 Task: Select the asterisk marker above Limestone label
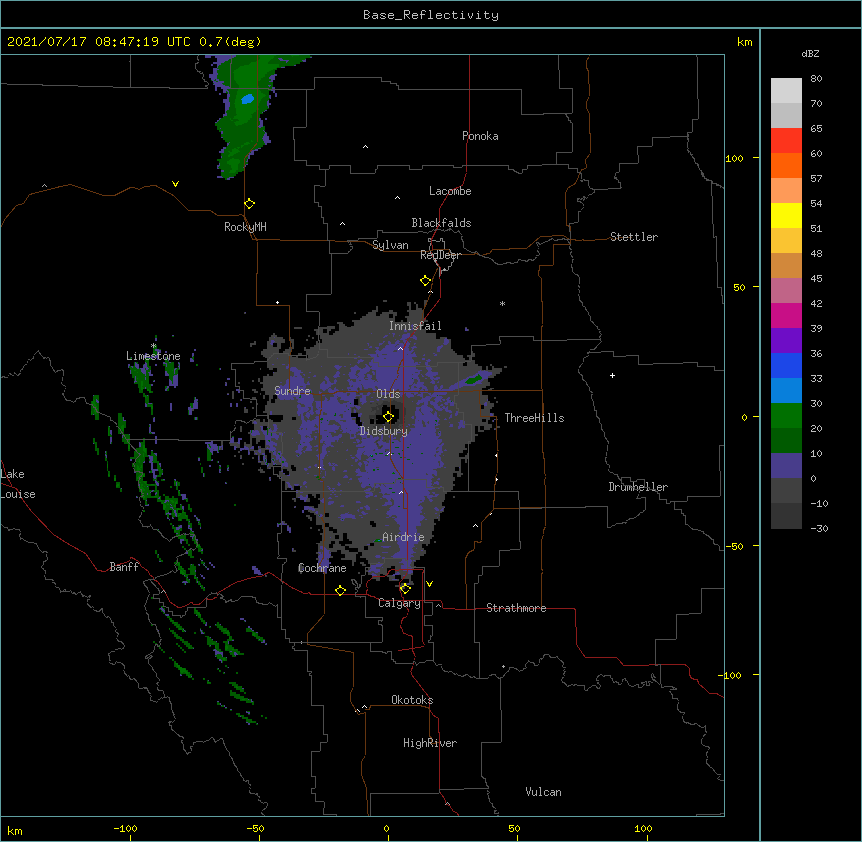pos(154,346)
